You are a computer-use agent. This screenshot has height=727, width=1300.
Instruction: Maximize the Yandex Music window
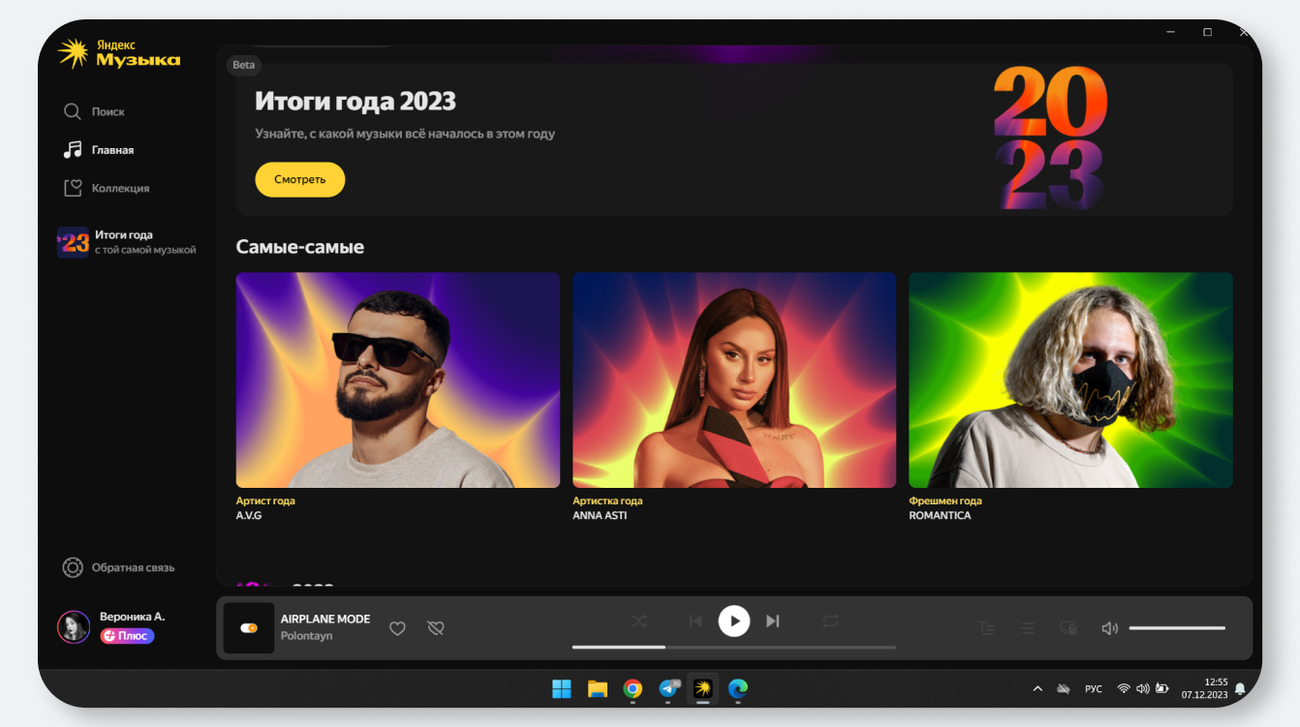1207,32
